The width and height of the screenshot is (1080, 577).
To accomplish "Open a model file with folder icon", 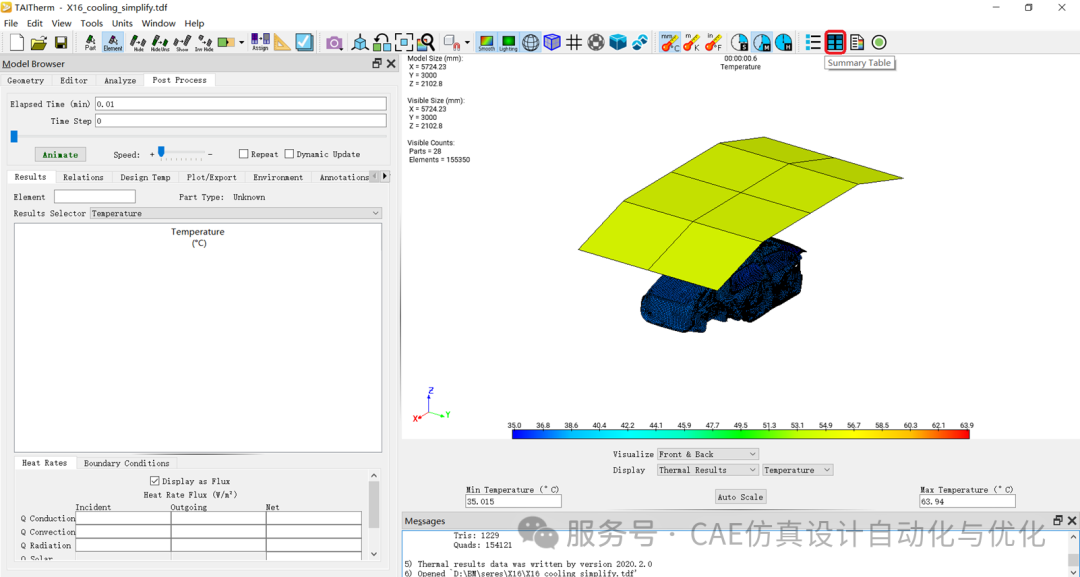I will pyautogui.click(x=39, y=43).
